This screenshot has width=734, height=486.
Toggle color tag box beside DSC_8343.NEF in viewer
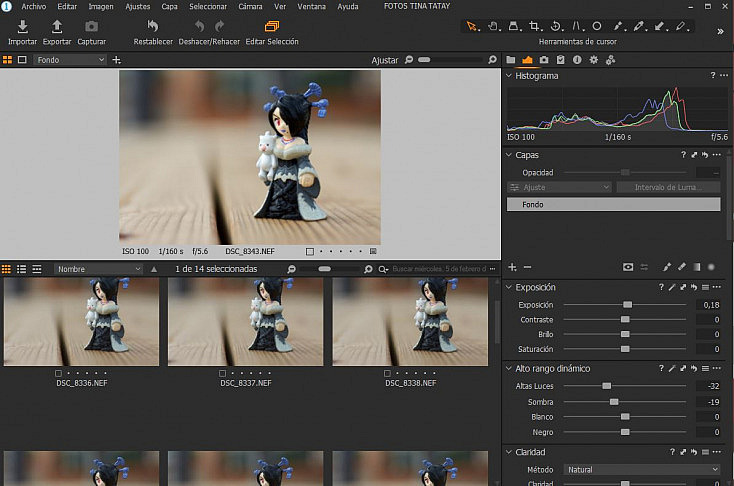[x=309, y=251]
